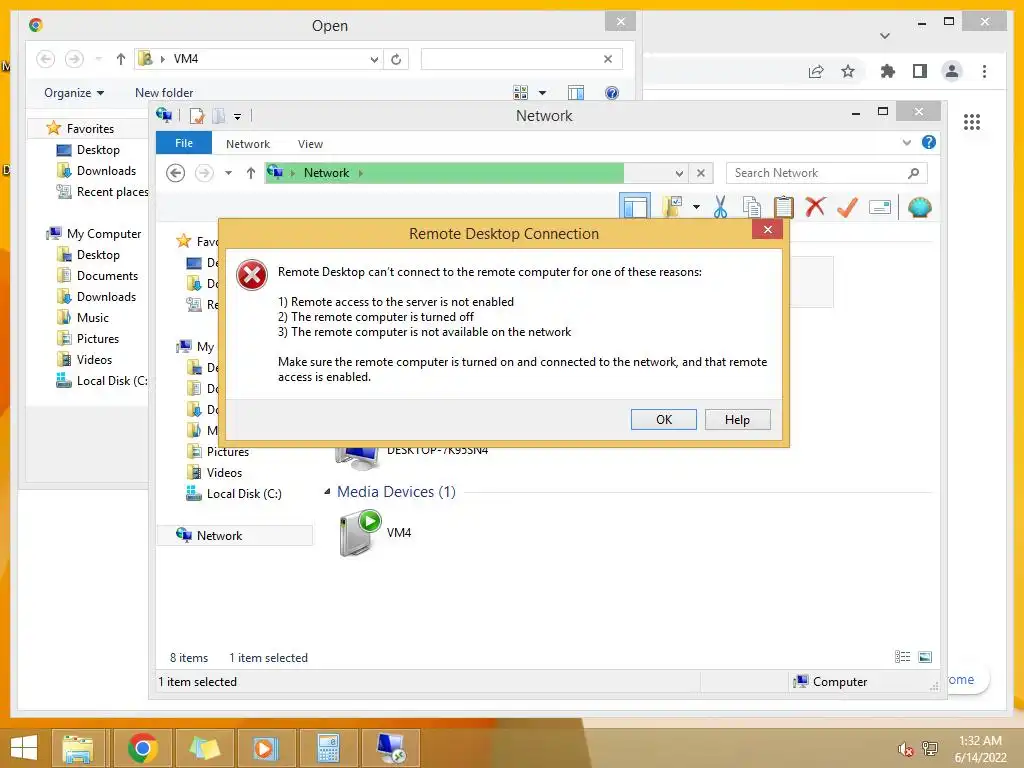Viewport: 1024px width, 768px height.
Task: Select the VM4 media device
Action: [x=376, y=533]
